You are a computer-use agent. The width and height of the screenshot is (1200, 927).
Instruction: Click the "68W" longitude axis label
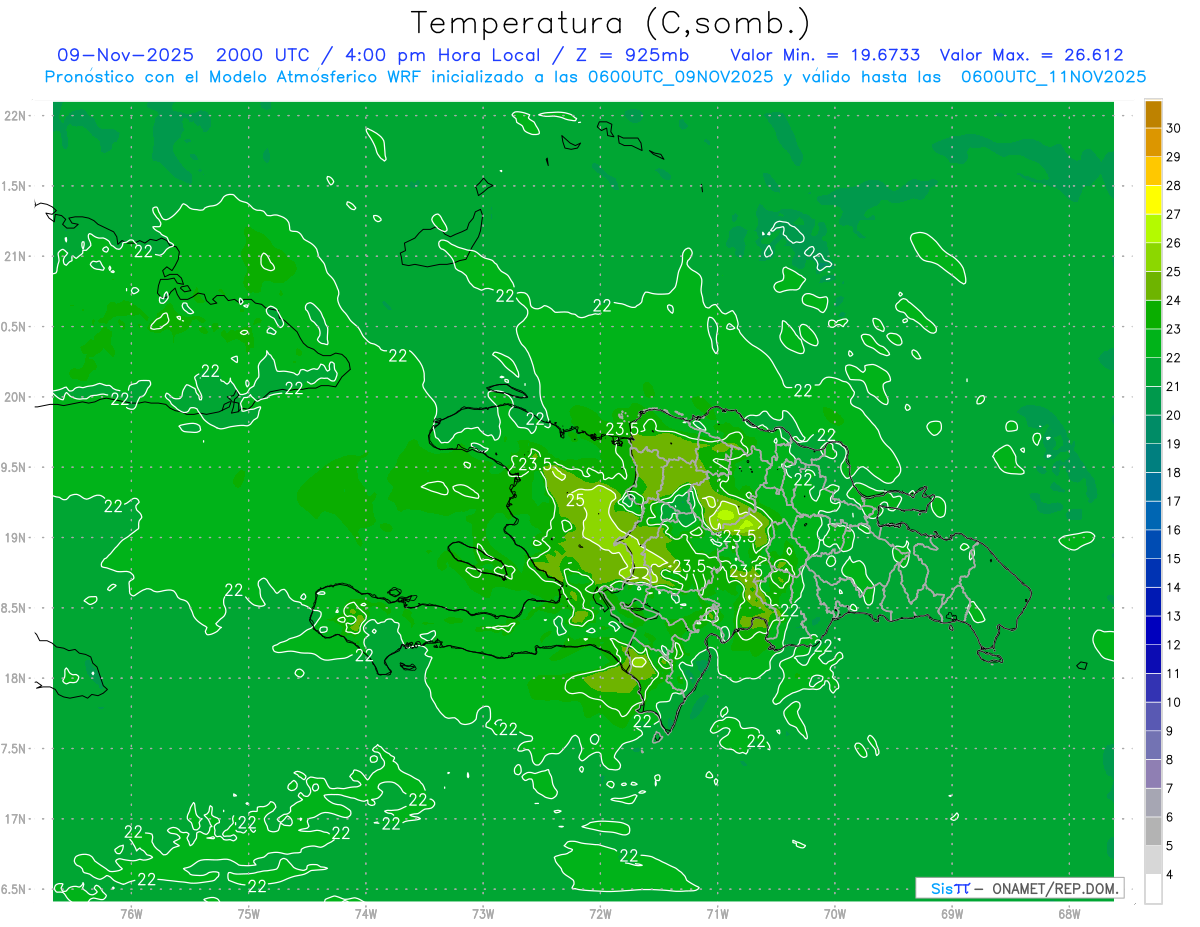1069,914
